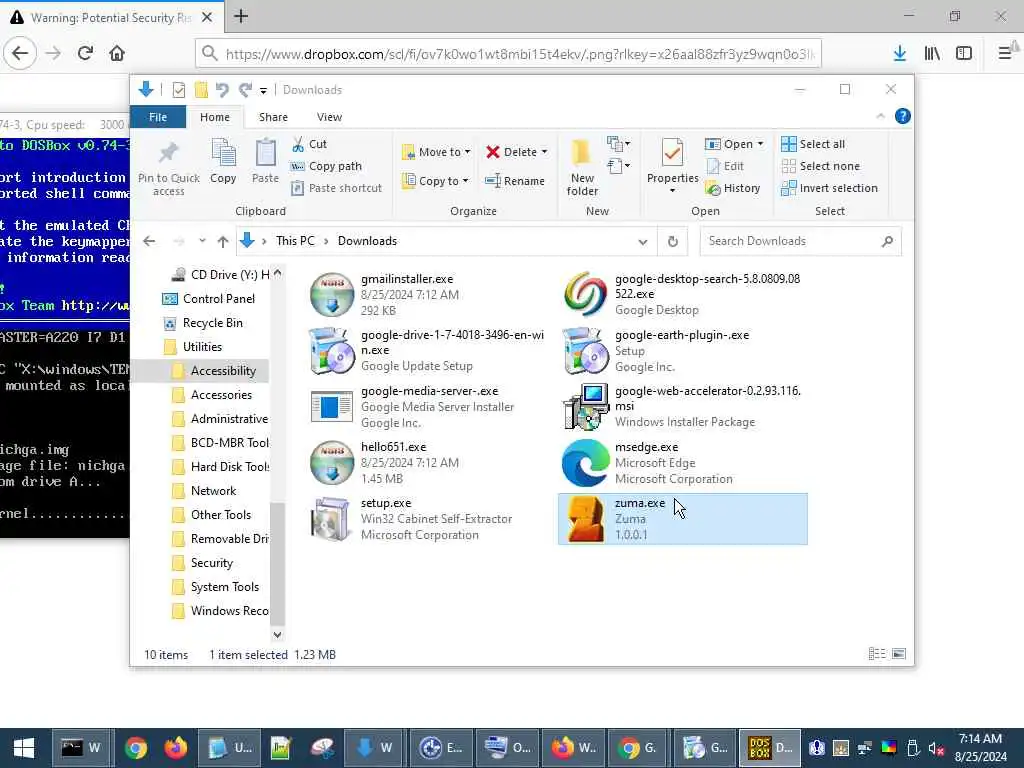The height and width of the screenshot is (768, 1024).
Task: Click the Chrome icon in taskbar
Action: tap(136, 748)
